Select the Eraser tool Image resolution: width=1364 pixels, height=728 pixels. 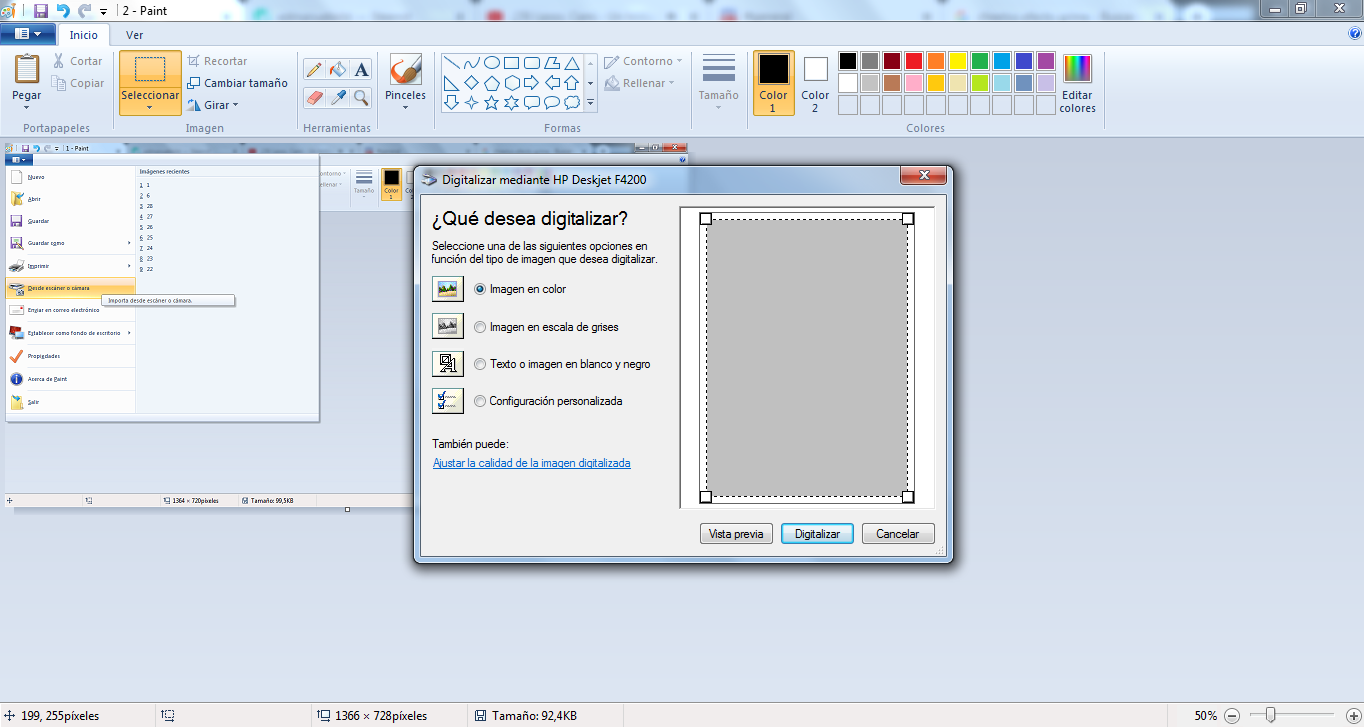[x=314, y=97]
